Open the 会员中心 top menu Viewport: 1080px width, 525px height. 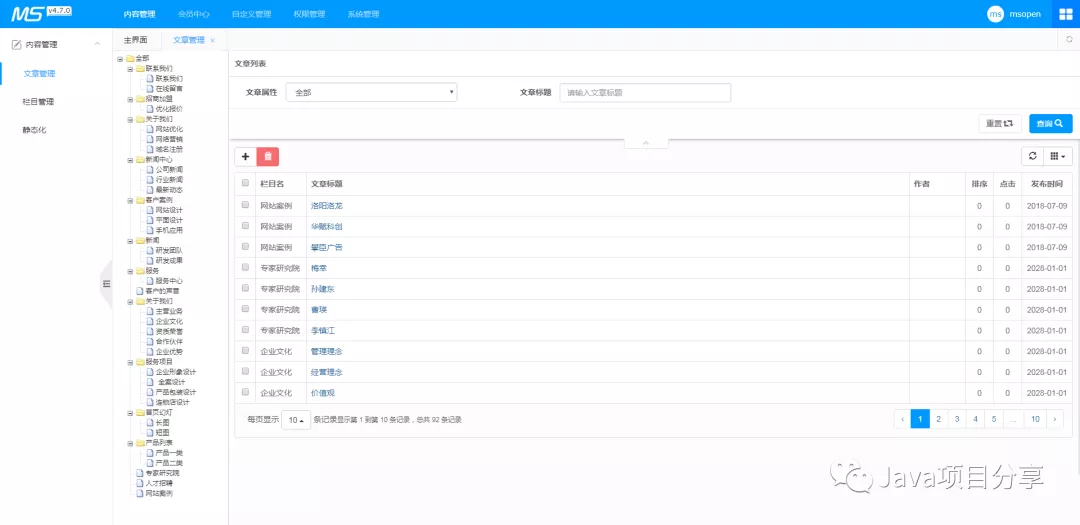point(194,15)
